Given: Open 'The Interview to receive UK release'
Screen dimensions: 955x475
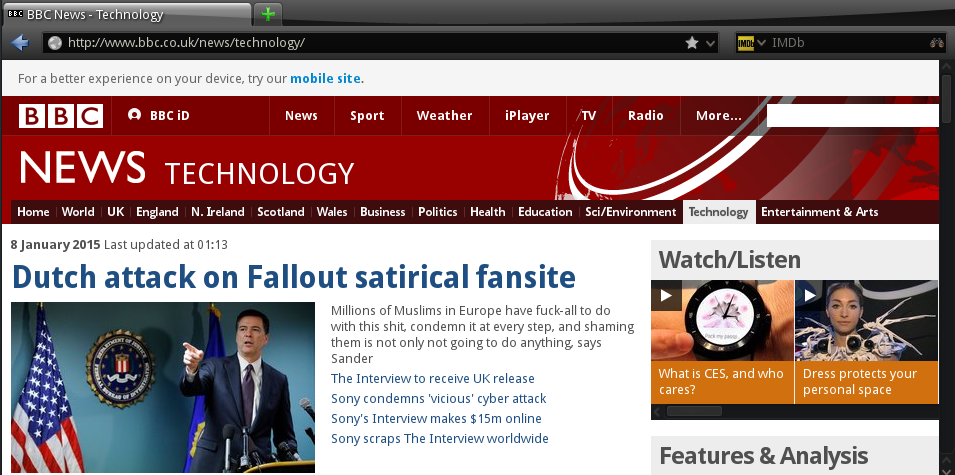Looking at the screenshot, I should tap(432, 379).
